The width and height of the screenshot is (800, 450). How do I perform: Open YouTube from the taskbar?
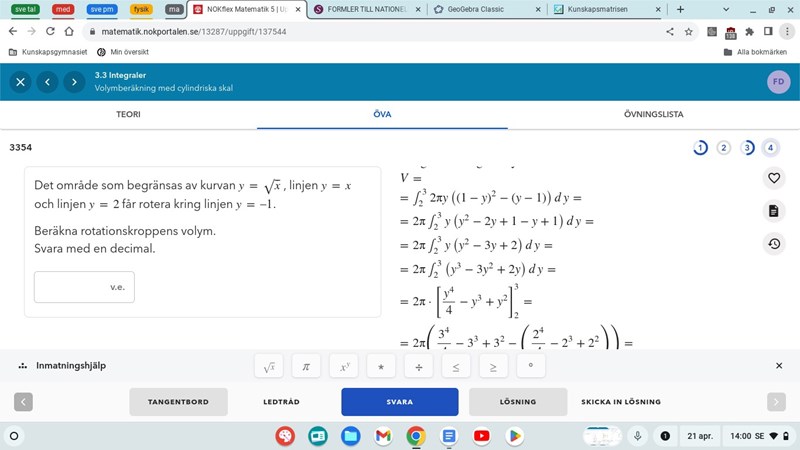[482, 436]
